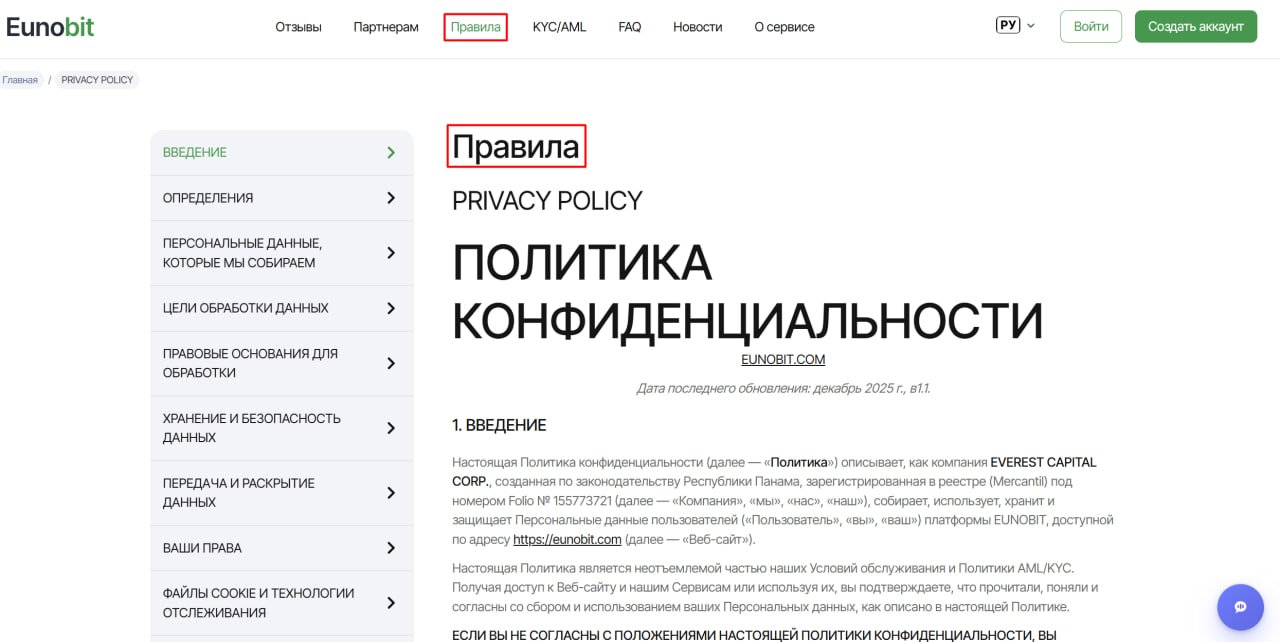Expand the ФАЙЛЫ COOKIE section chevron
1280x642 pixels.
point(391,603)
